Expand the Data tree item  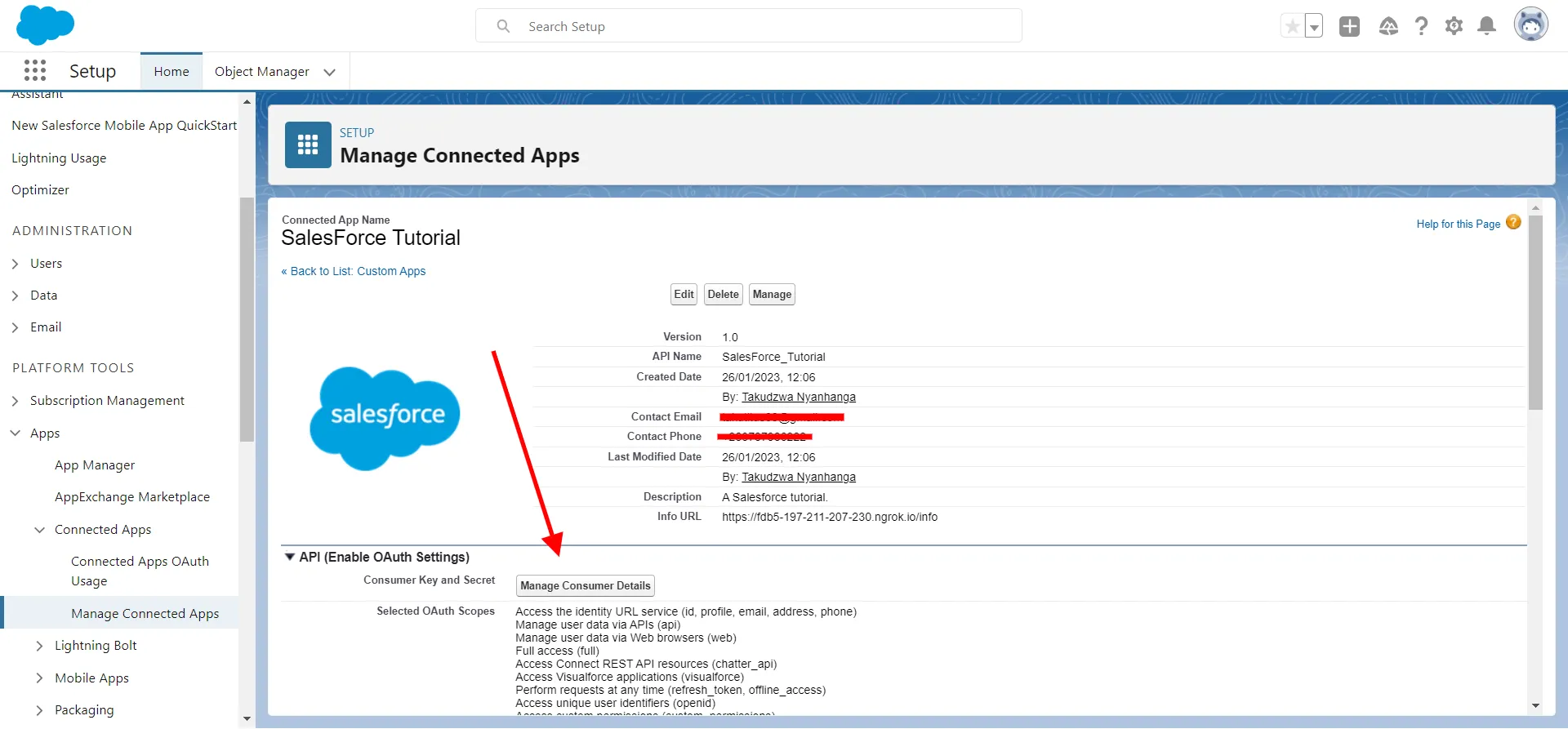click(x=16, y=296)
